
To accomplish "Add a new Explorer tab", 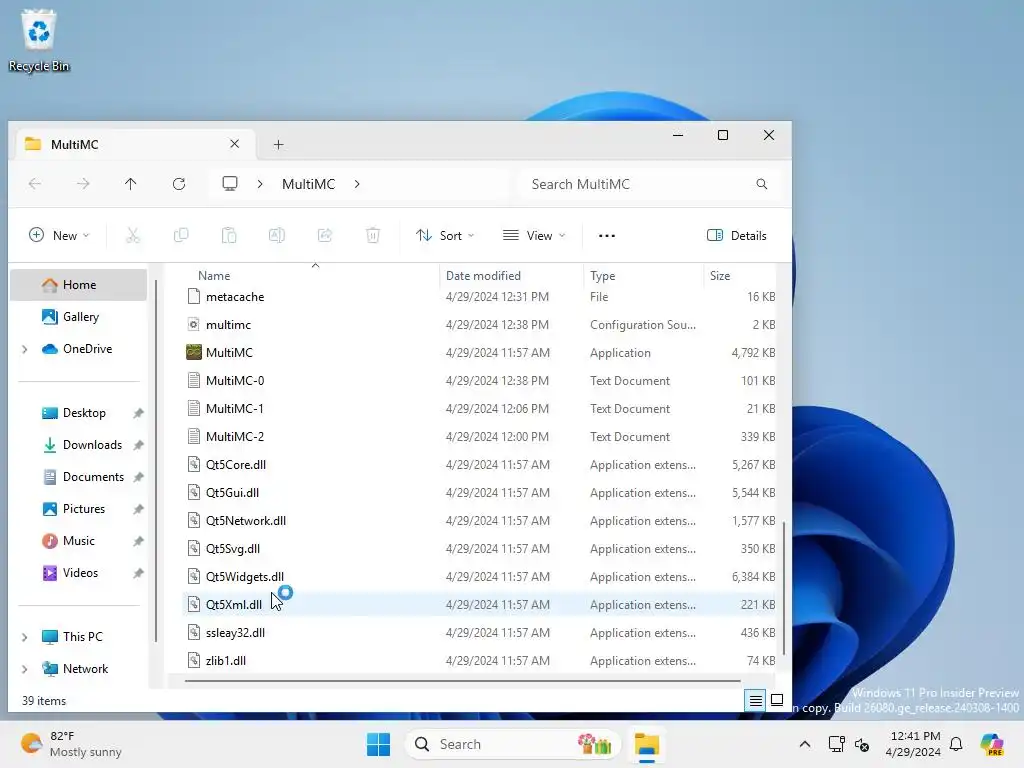I will tap(278, 144).
